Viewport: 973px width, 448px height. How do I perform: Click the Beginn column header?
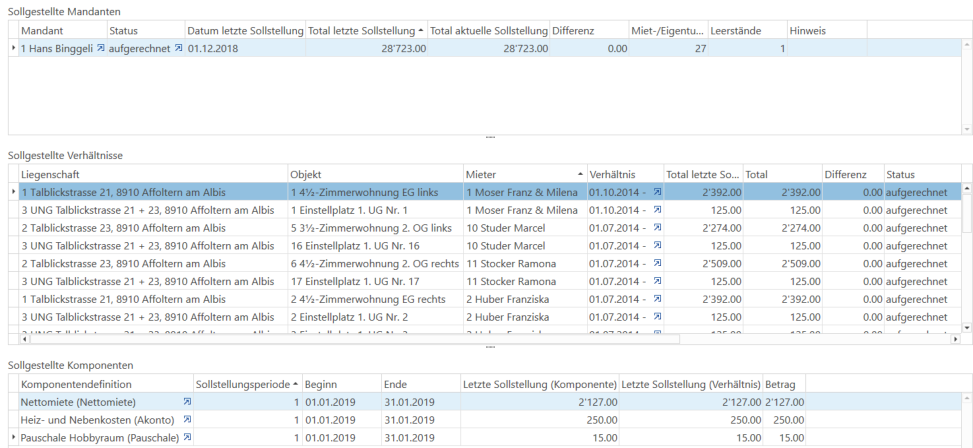coord(341,384)
